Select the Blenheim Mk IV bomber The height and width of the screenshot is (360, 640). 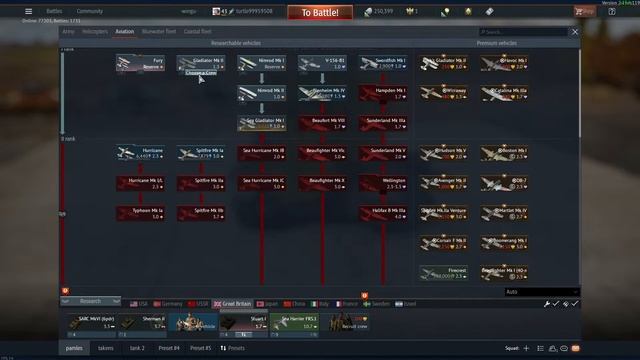(x=322, y=93)
